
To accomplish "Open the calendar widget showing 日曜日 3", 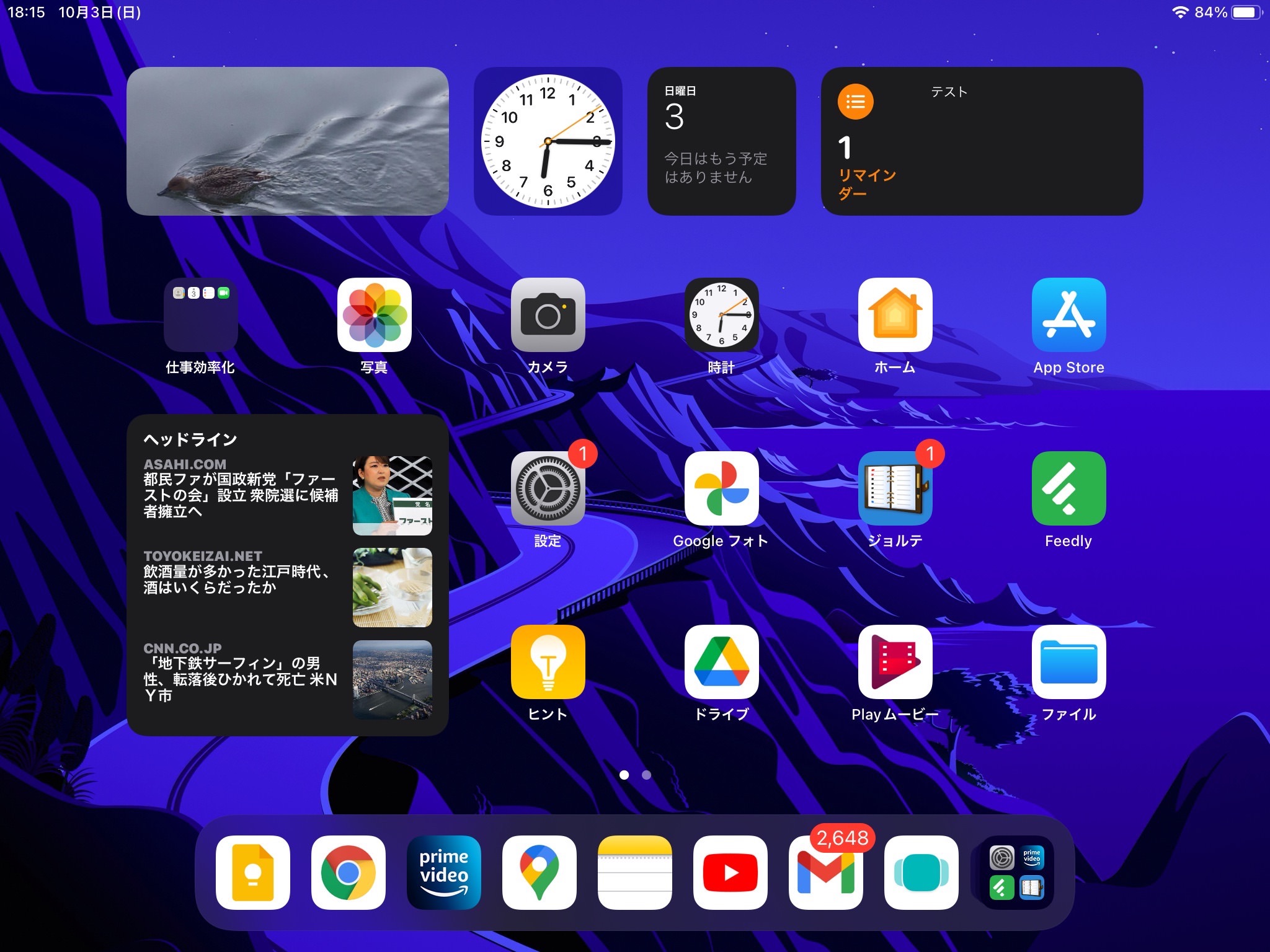I will coord(721,141).
